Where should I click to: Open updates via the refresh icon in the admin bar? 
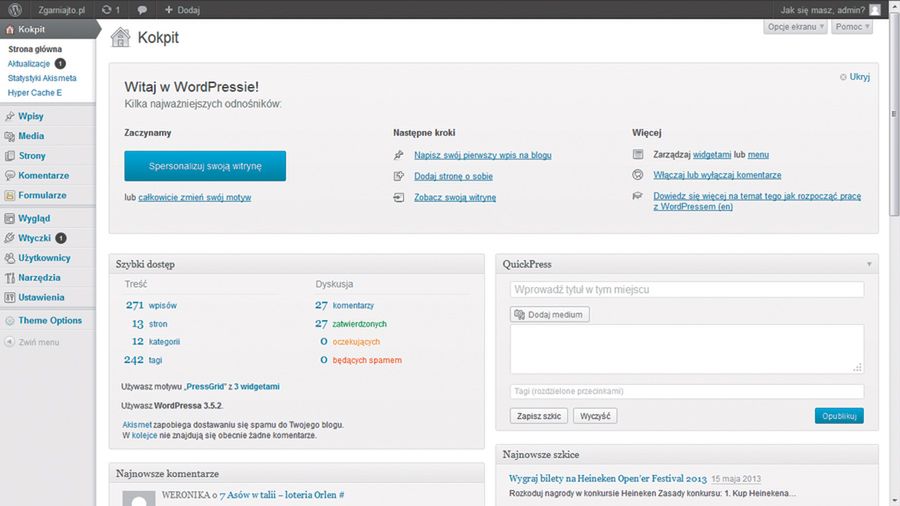107,10
